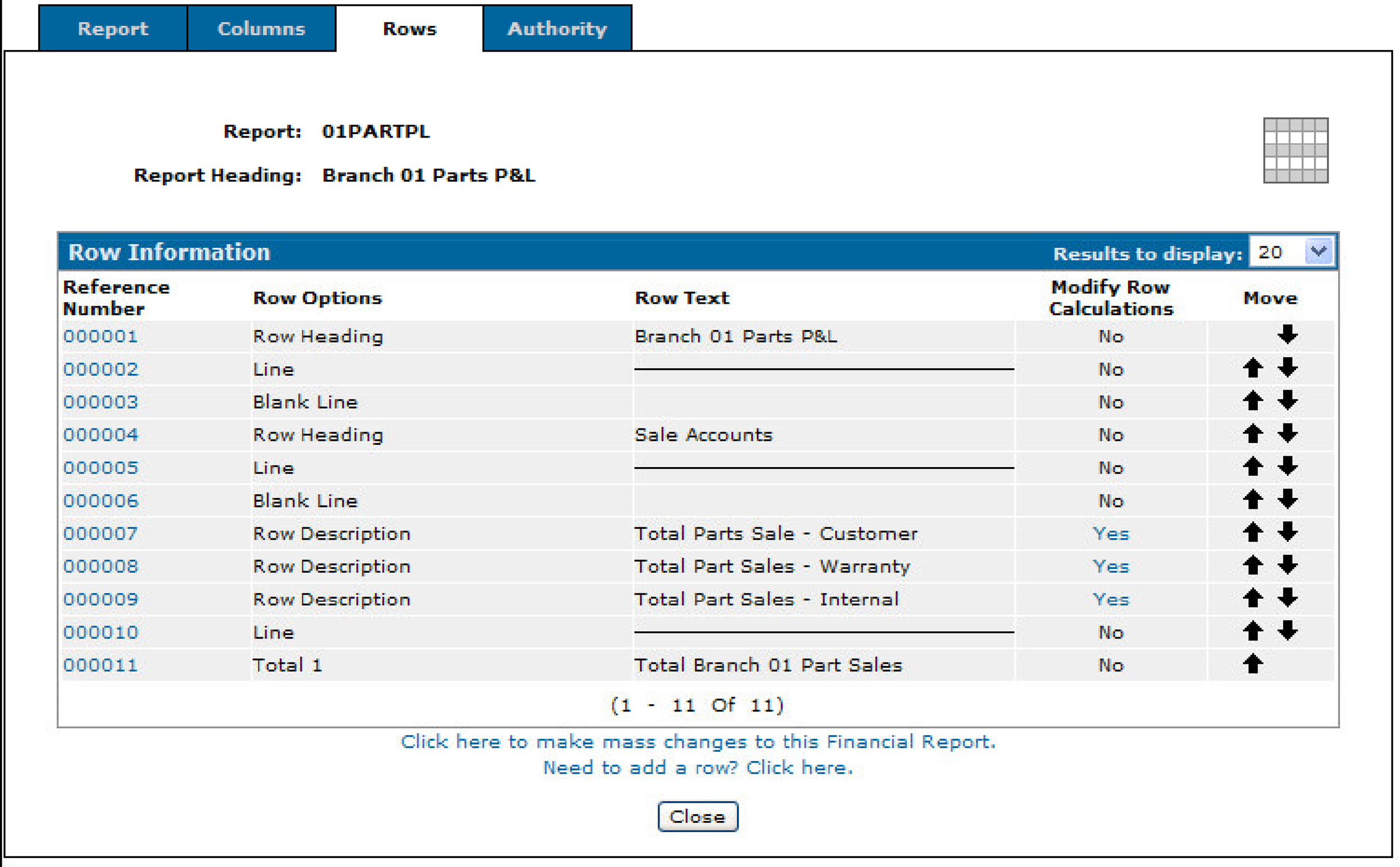
Task: Open reference number 000005
Action: coord(101,468)
